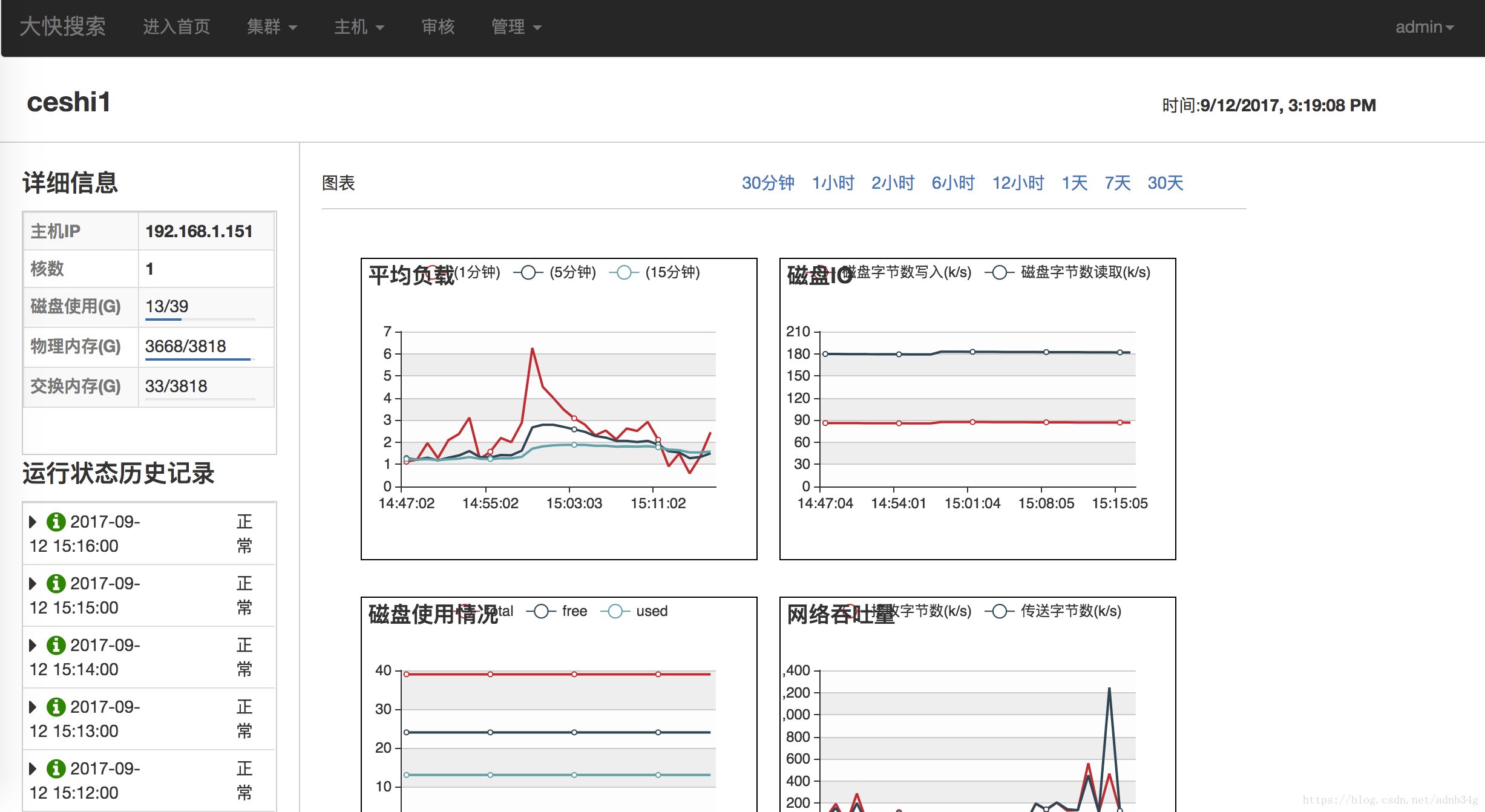The width and height of the screenshot is (1485, 812).
Task: Toggle the (5分钟) series in 平均负载 chart
Action: (528, 272)
